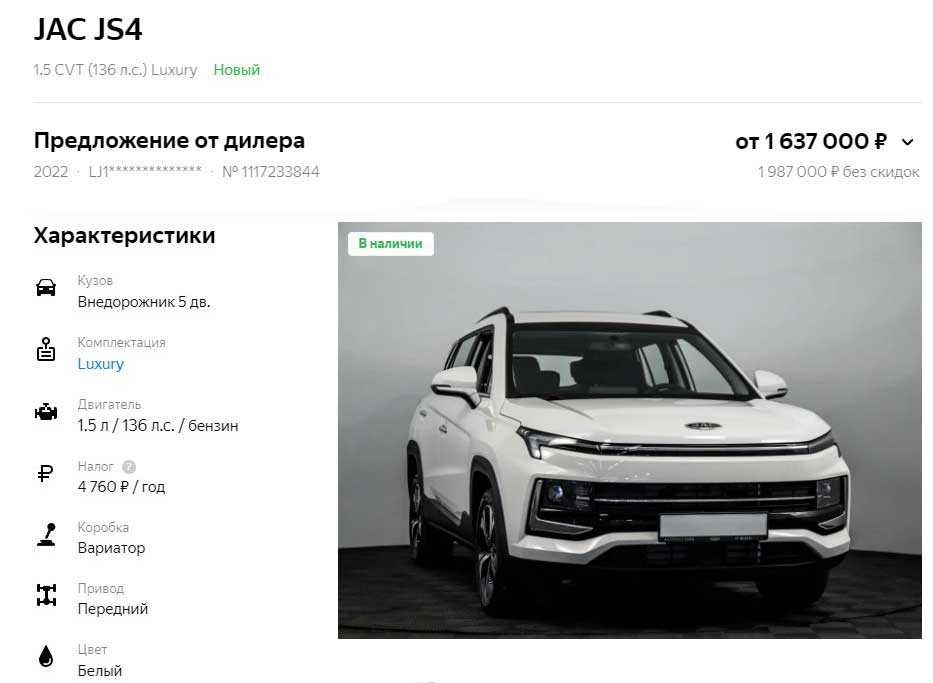The height and width of the screenshot is (683, 933).
Task: Click the color droplet icon
Action: click(46, 656)
